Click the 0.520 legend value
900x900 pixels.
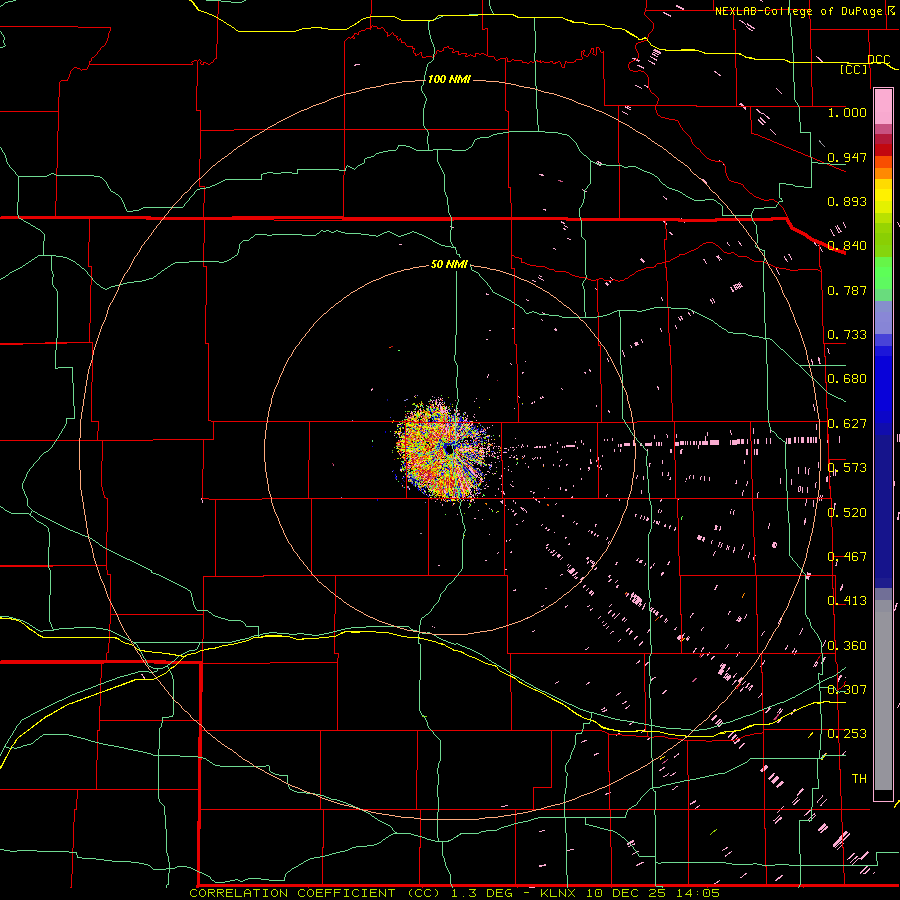tap(847, 513)
